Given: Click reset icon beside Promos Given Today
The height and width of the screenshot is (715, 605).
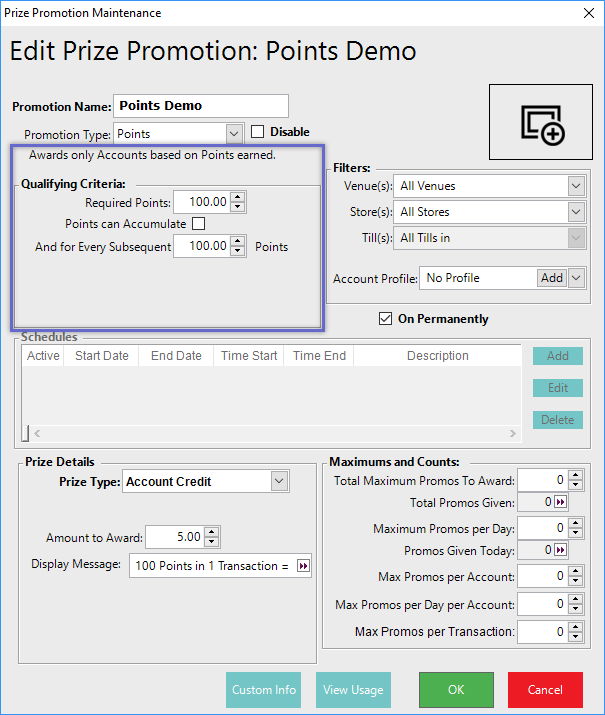Looking at the screenshot, I should click(x=561, y=551).
